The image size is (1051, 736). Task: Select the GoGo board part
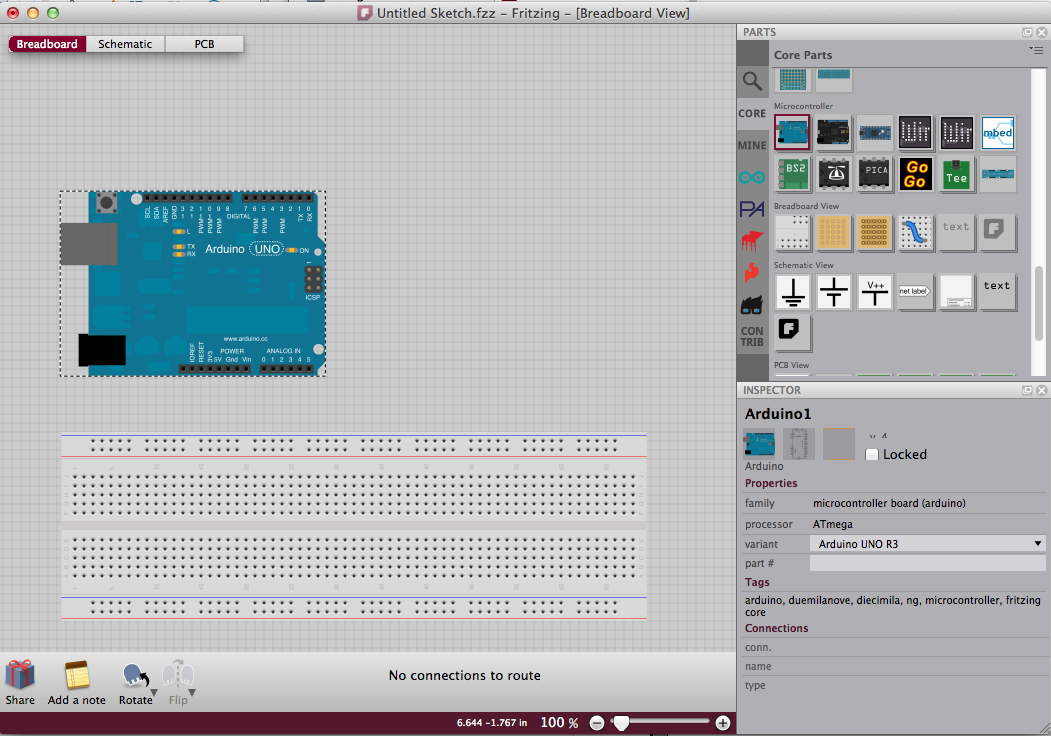(x=916, y=174)
